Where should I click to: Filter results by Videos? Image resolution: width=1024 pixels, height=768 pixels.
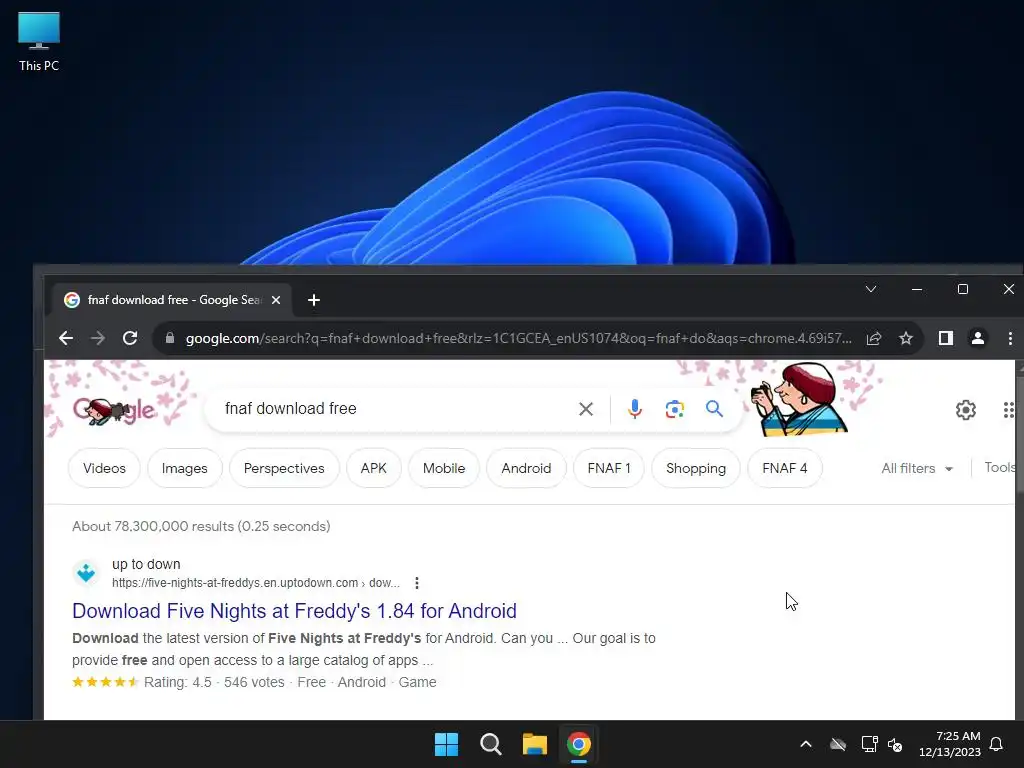click(x=104, y=468)
